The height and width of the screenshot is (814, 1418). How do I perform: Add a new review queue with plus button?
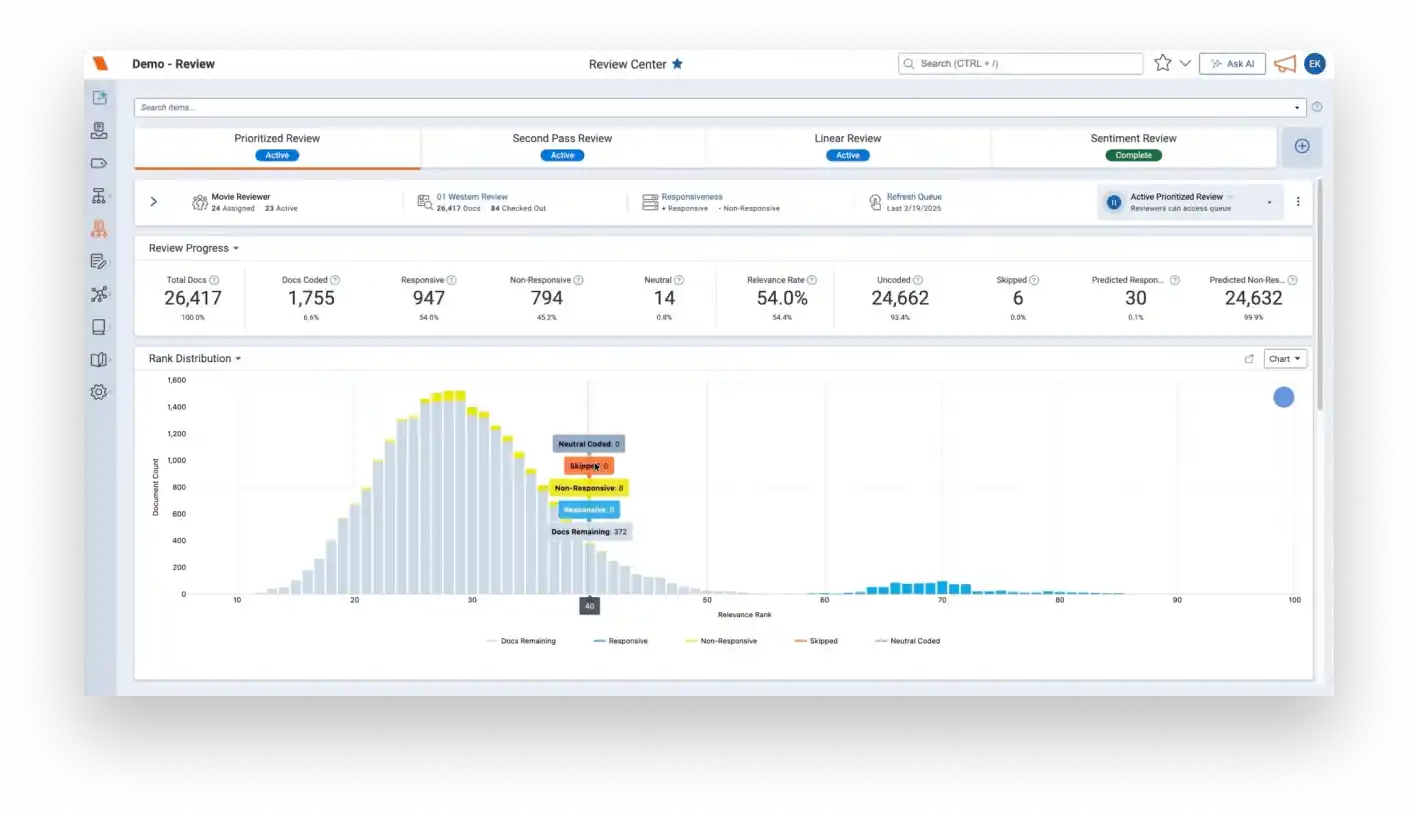pyautogui.click(x=1302, y=146)
